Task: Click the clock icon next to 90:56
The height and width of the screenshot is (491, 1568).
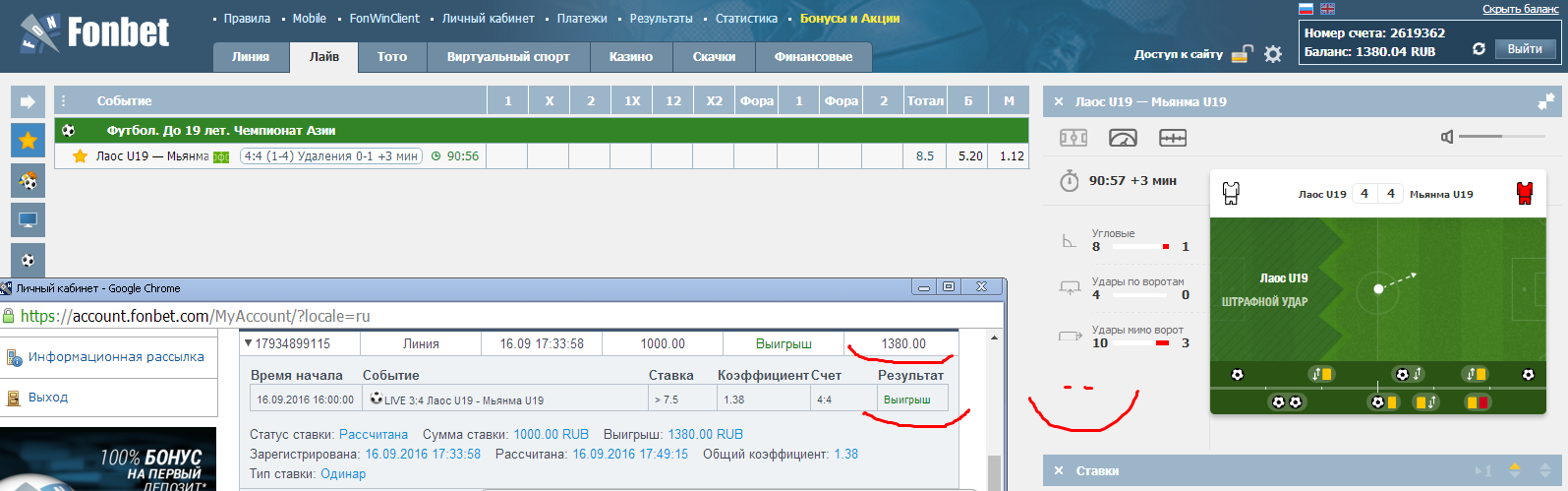Action: pos(436,156)
